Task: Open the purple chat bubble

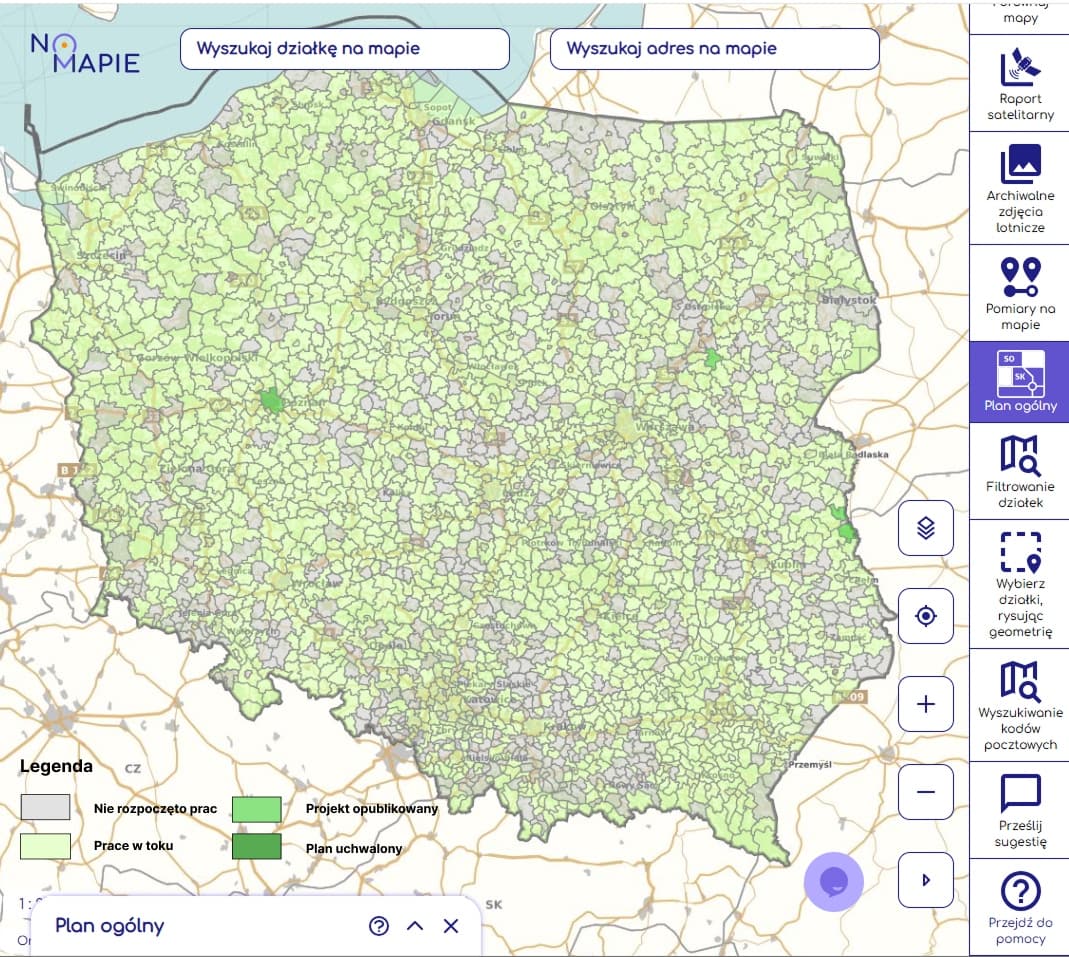Action: (x=834, y=881)
